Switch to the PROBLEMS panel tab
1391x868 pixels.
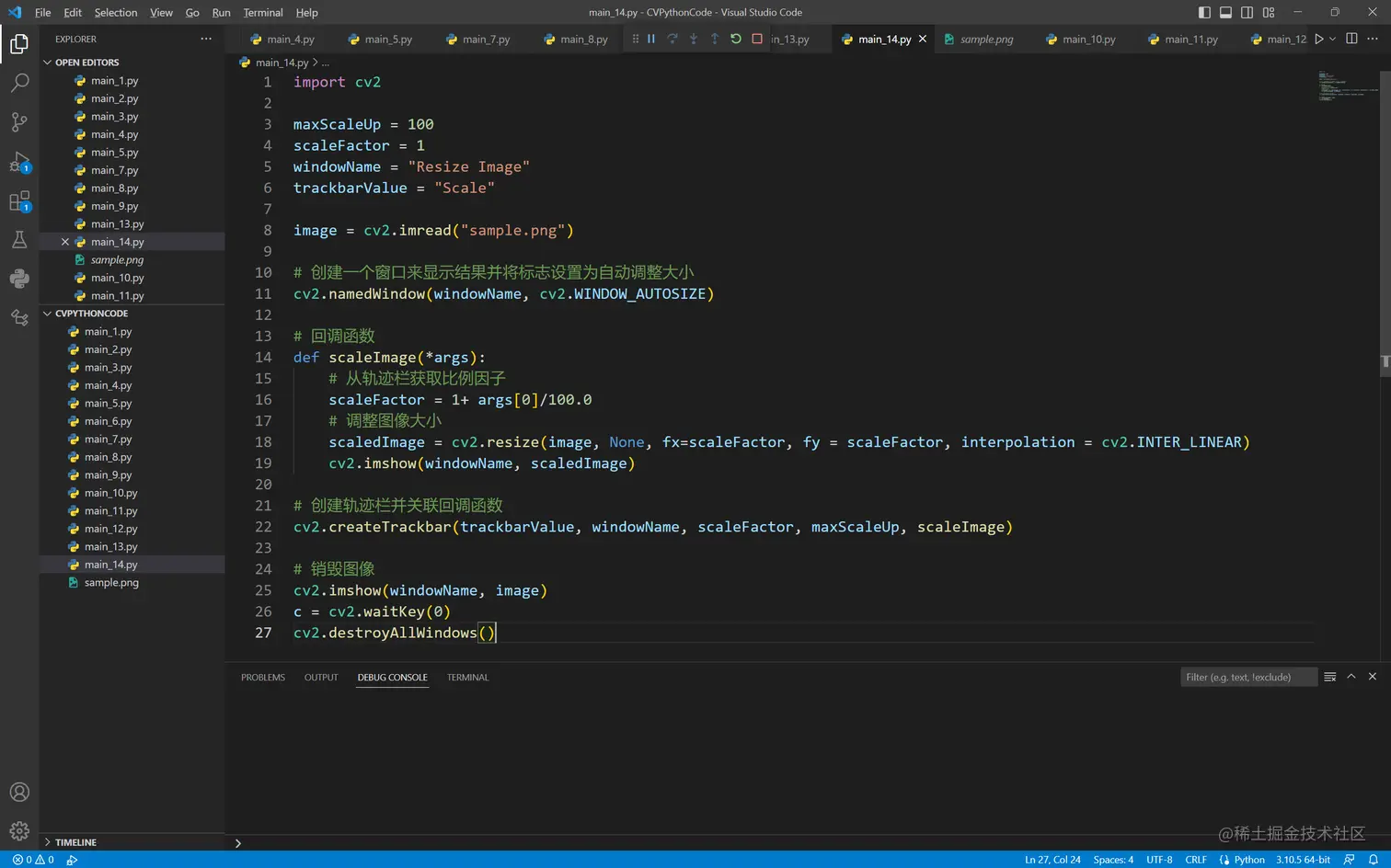pos(263,678)
